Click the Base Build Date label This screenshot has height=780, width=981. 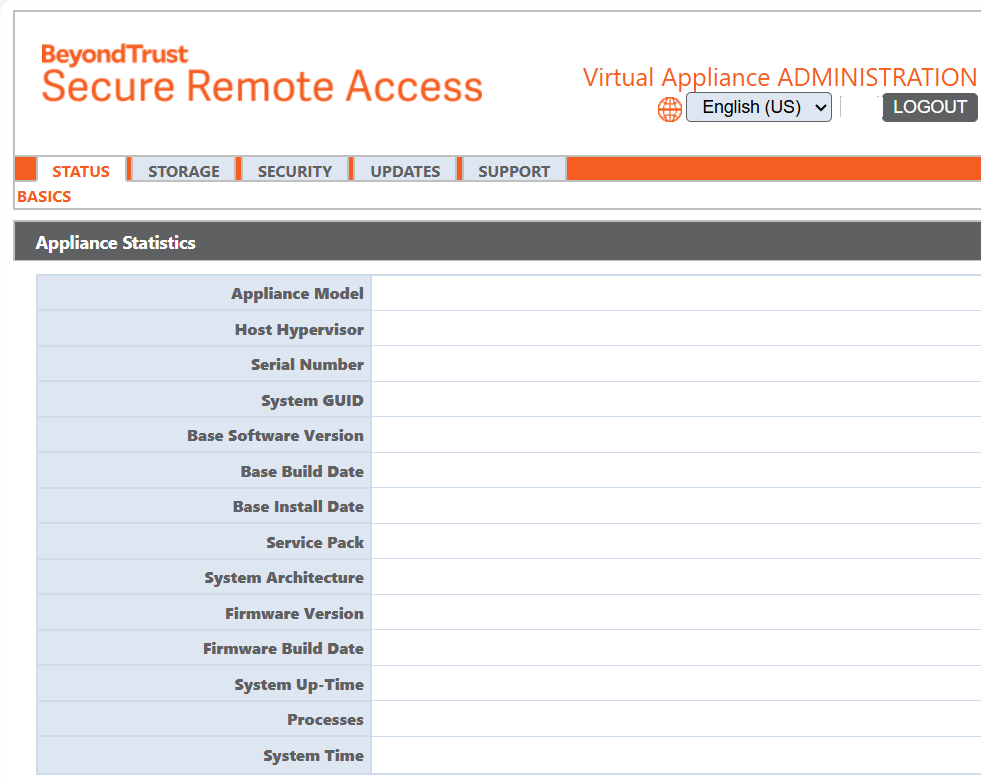point(302,472)
